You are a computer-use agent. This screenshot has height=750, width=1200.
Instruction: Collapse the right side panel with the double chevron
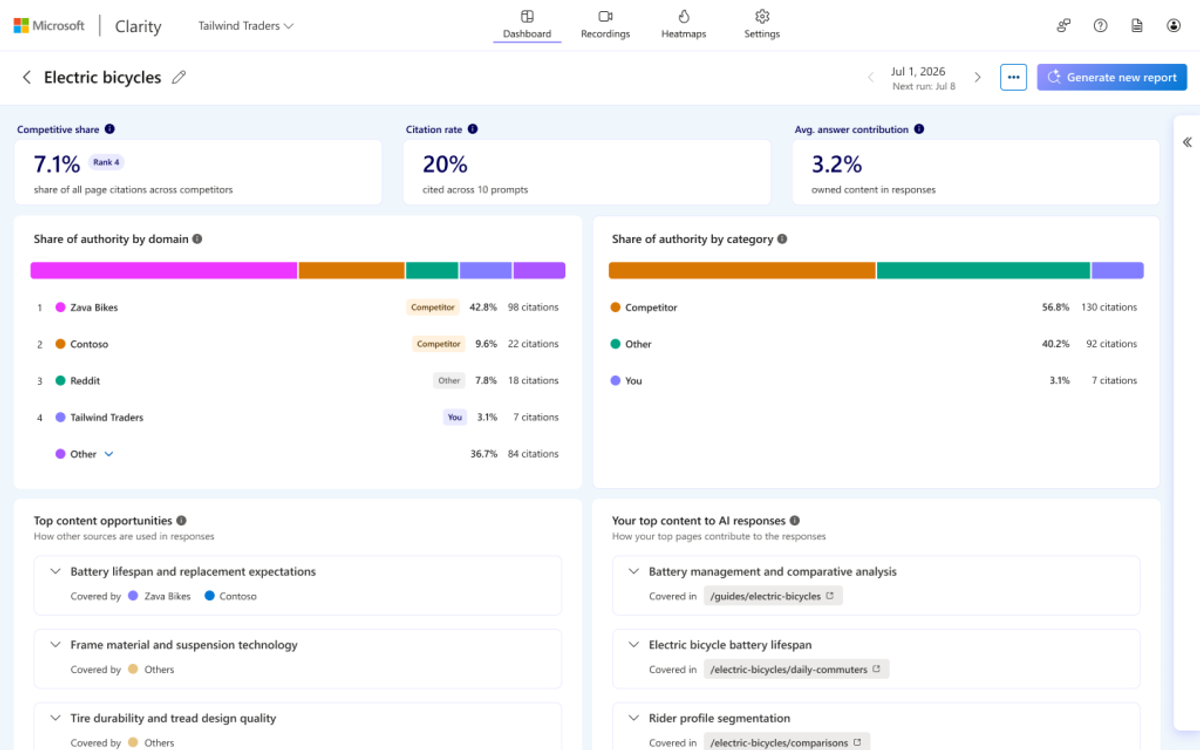point(1187,142)
